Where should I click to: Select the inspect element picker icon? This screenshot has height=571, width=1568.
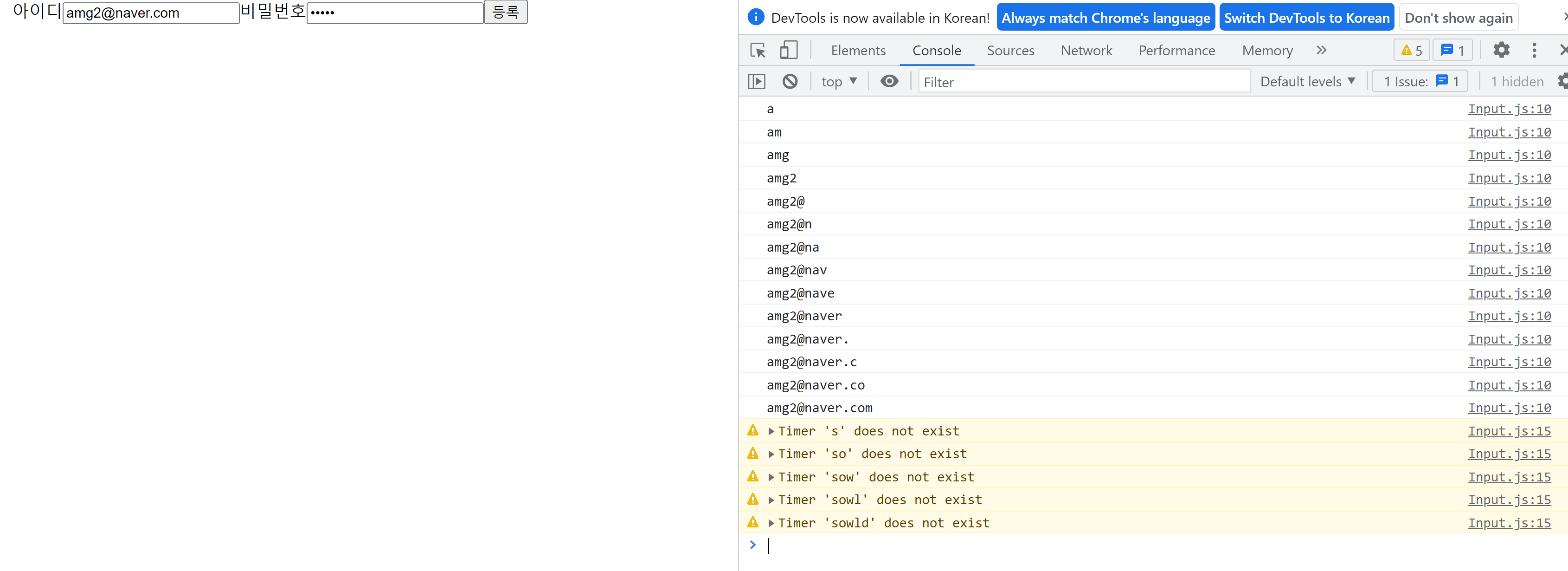tap(757, 51)
